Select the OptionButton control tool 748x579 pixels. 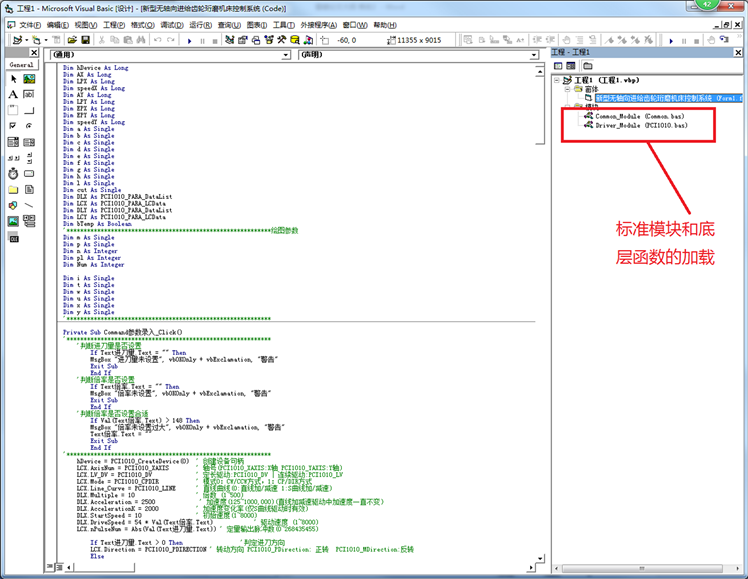[x=28, y=126]
